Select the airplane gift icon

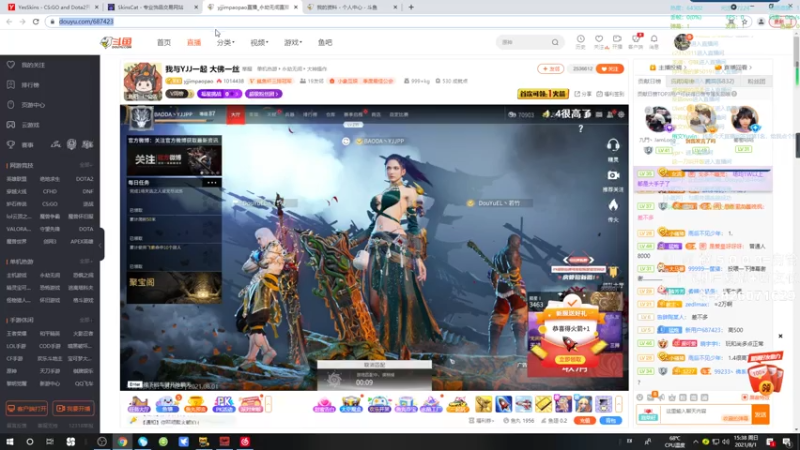523,404
